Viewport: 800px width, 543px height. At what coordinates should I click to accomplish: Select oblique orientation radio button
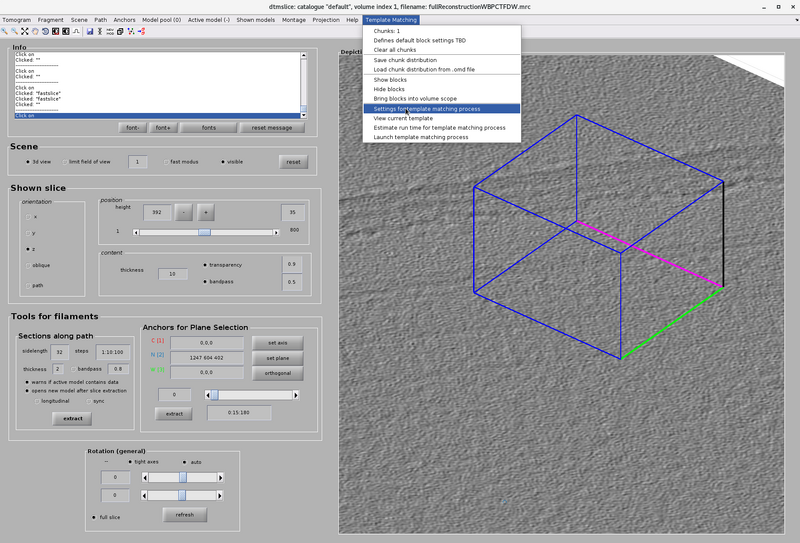tap(28, 265)
